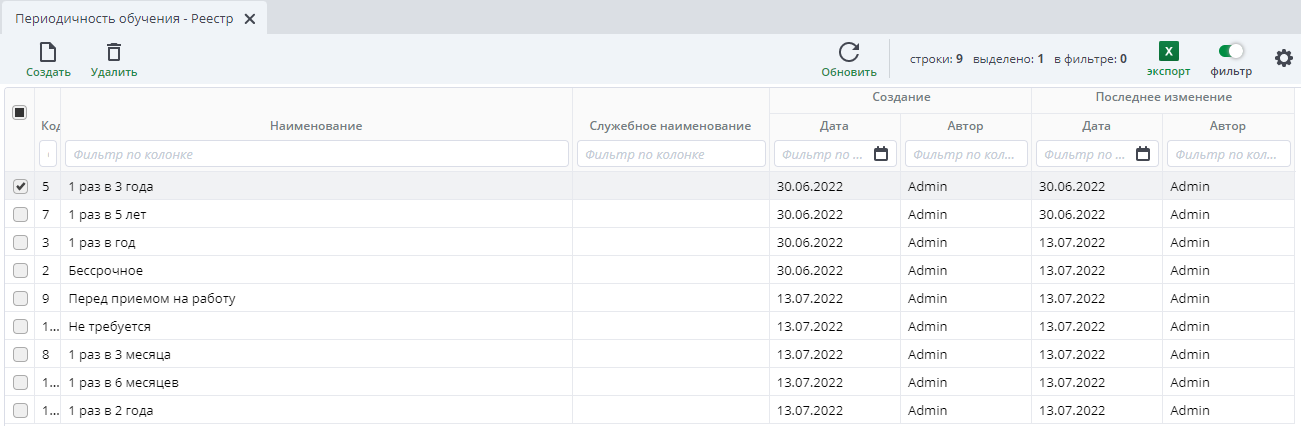
Task: Export table via the Excel экспорт icon
Action: click(1168, 52)
